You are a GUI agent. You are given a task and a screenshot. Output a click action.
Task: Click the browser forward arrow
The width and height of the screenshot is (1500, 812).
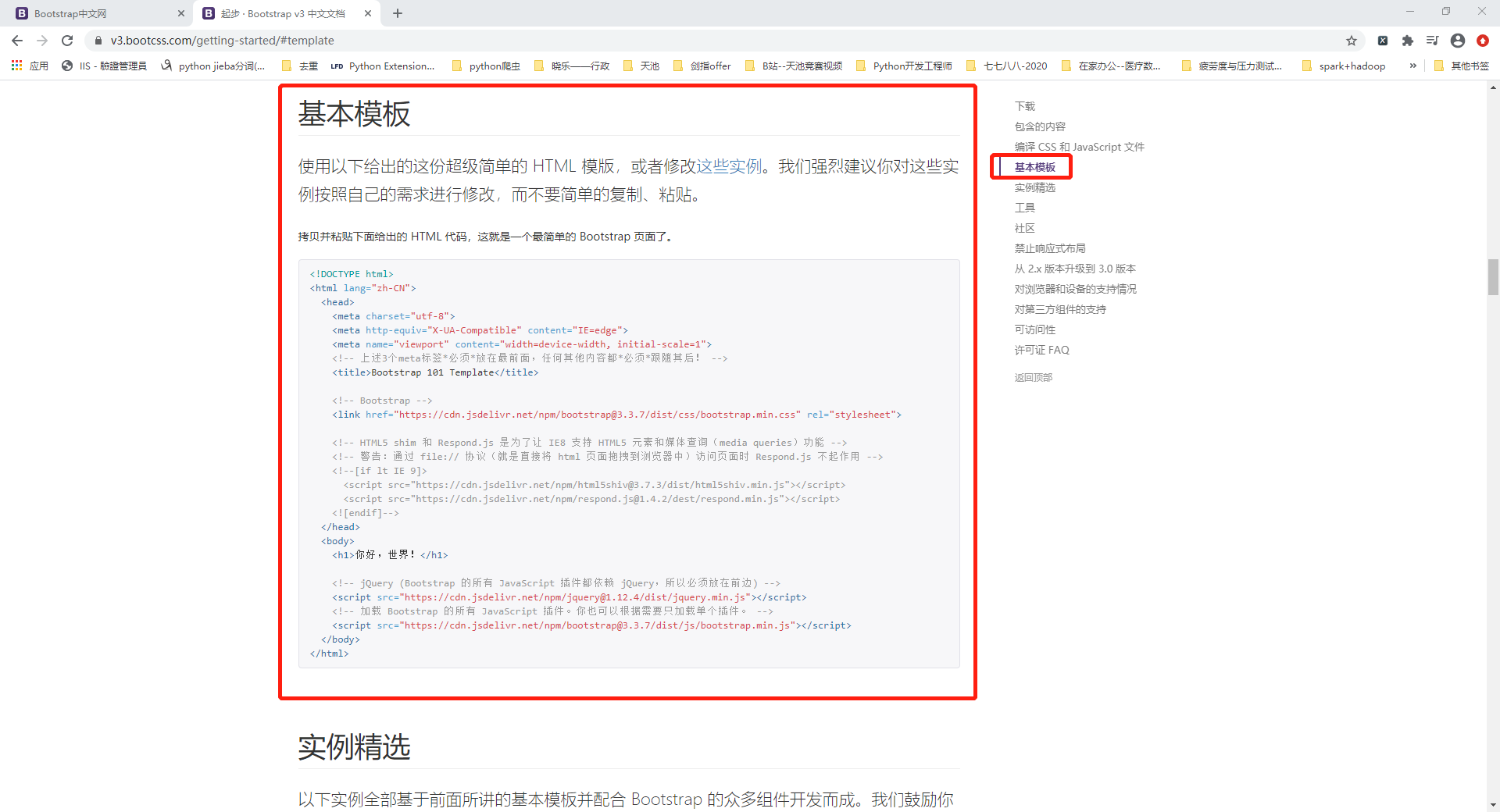[x=42, y=41]
